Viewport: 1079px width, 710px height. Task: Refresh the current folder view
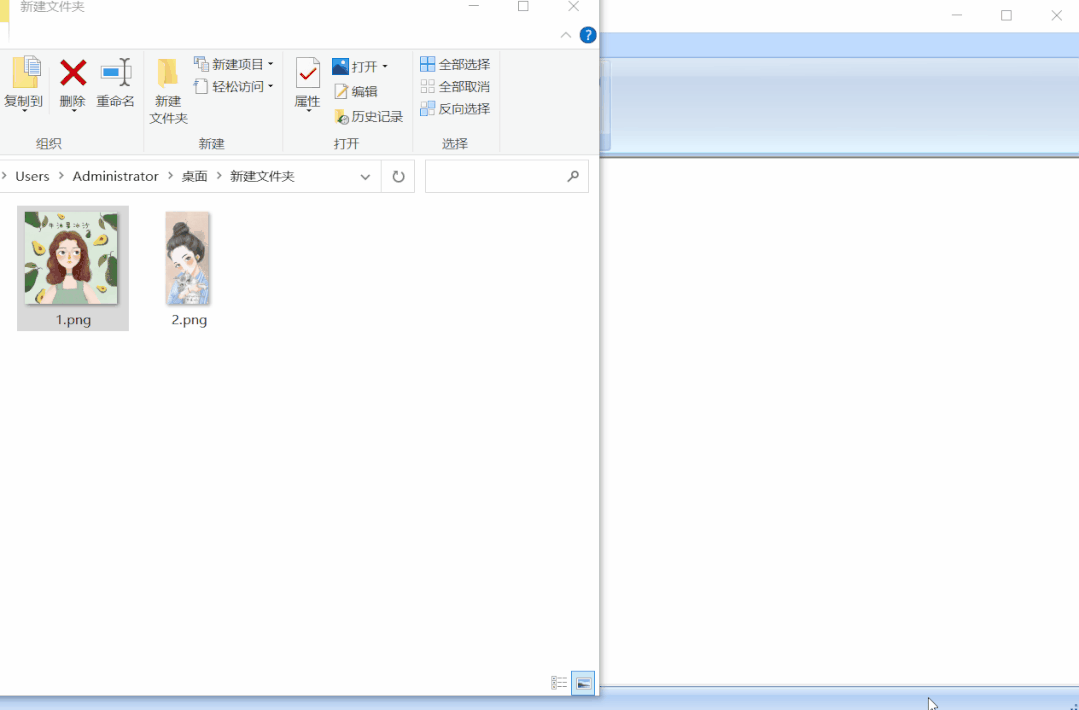pyautogui.click(x=398, y=177)
